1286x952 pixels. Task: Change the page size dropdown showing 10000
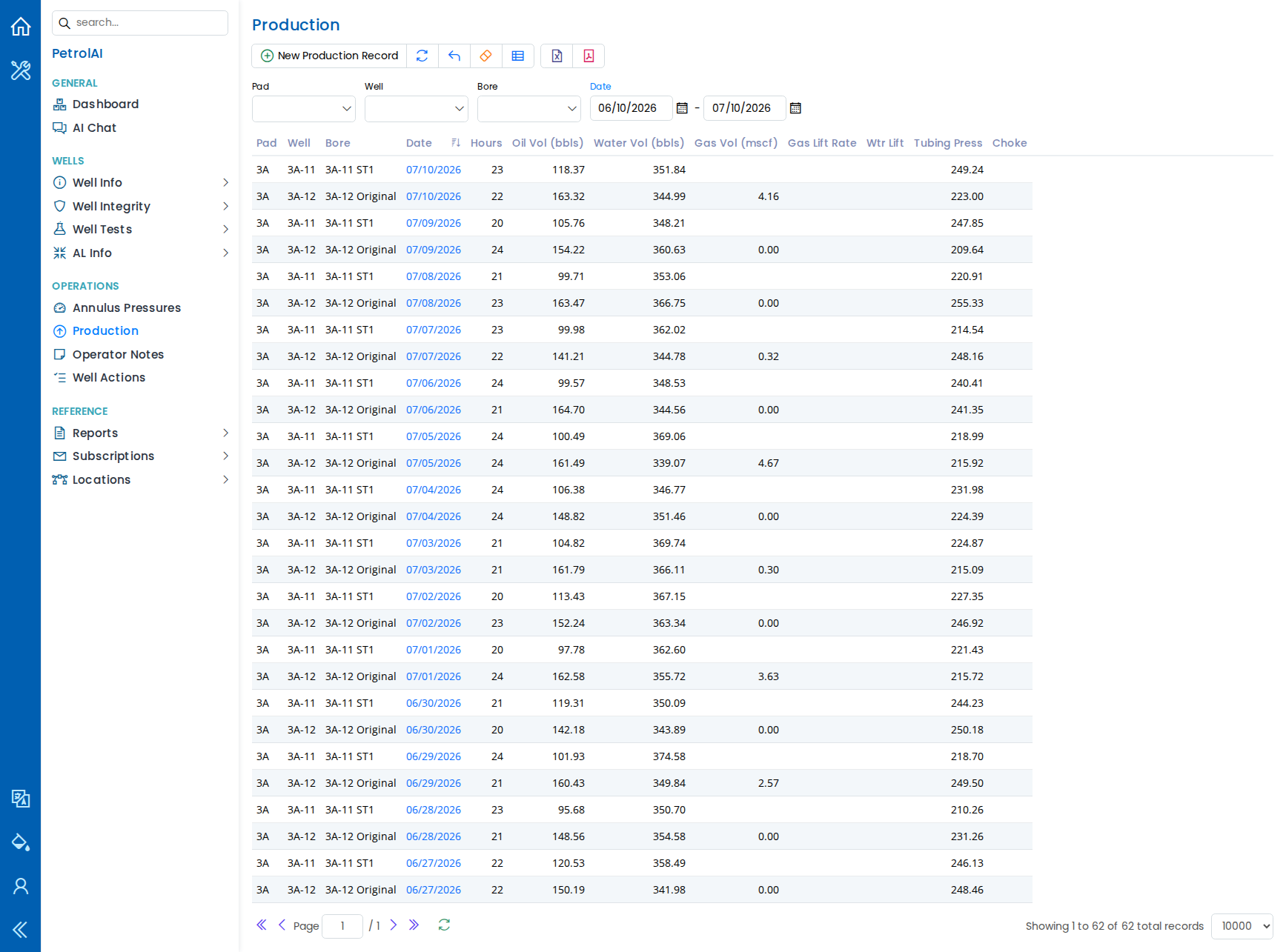pyautogui.click(x=1242, y=926)
